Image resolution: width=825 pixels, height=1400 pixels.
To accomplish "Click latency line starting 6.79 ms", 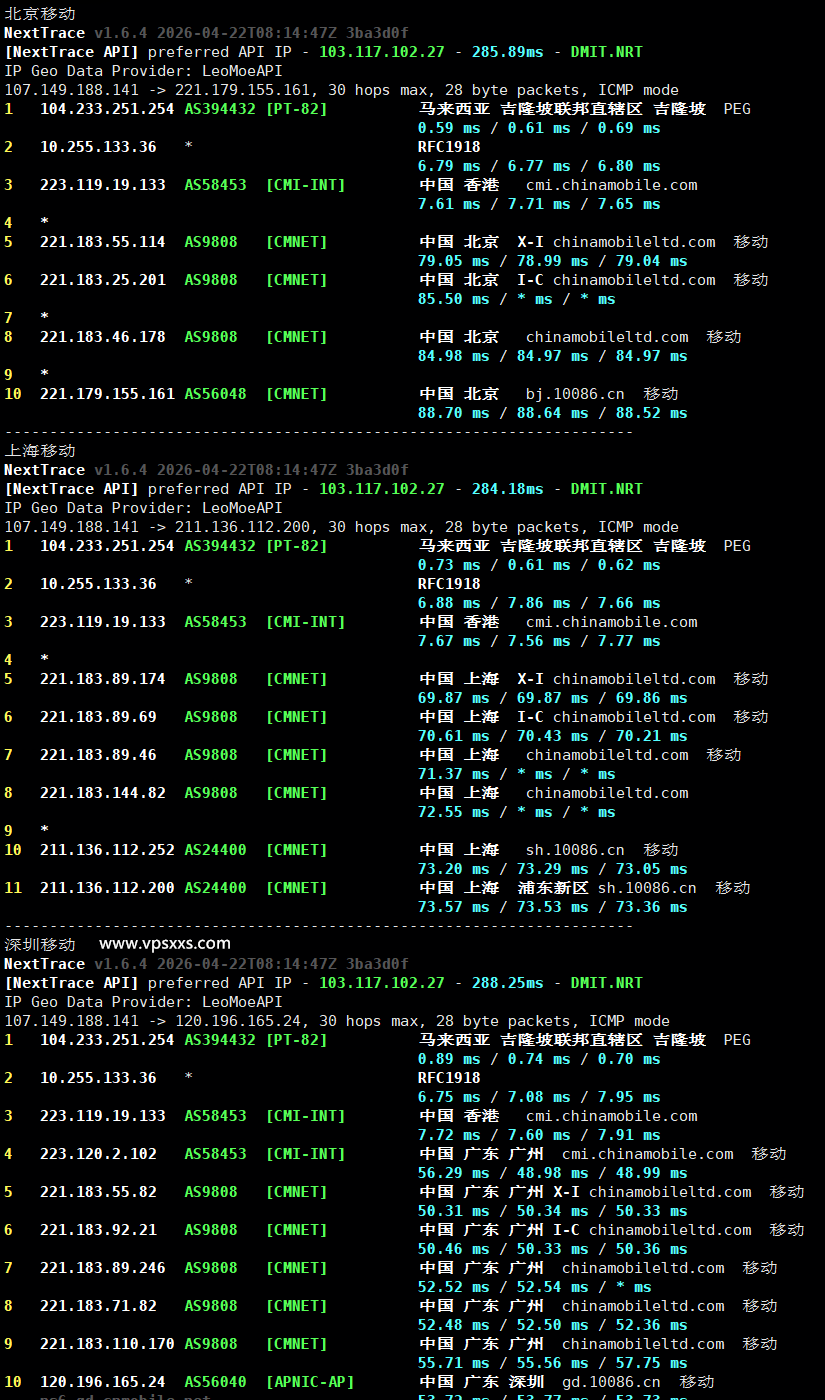I will click(x=540, y=166).
